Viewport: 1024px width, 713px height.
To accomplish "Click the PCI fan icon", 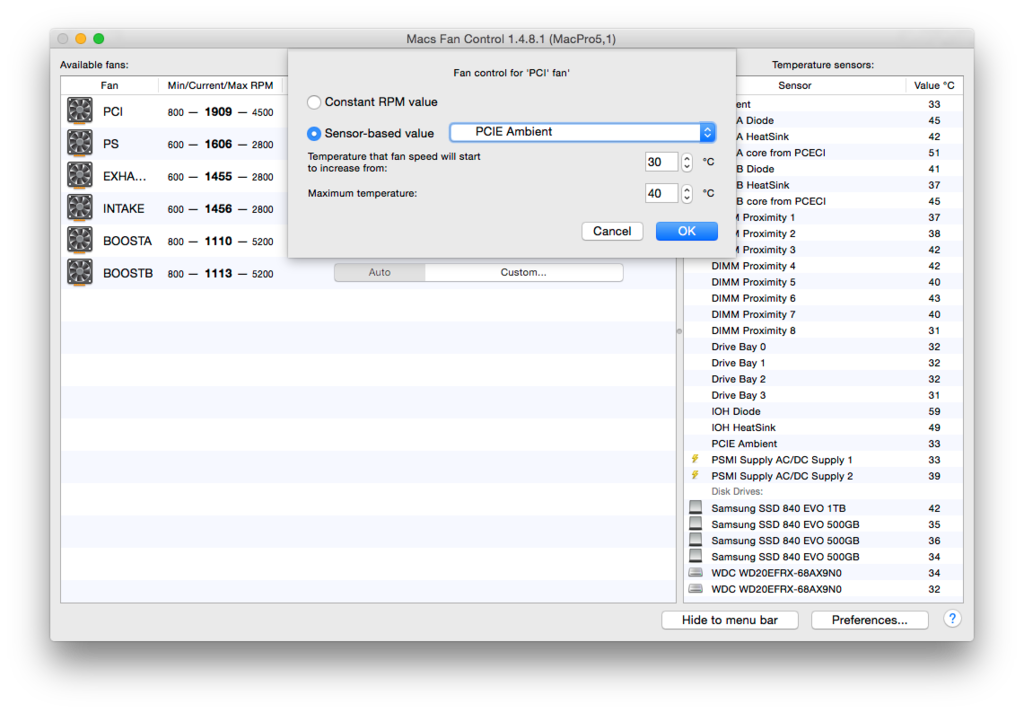I will 80,110.
